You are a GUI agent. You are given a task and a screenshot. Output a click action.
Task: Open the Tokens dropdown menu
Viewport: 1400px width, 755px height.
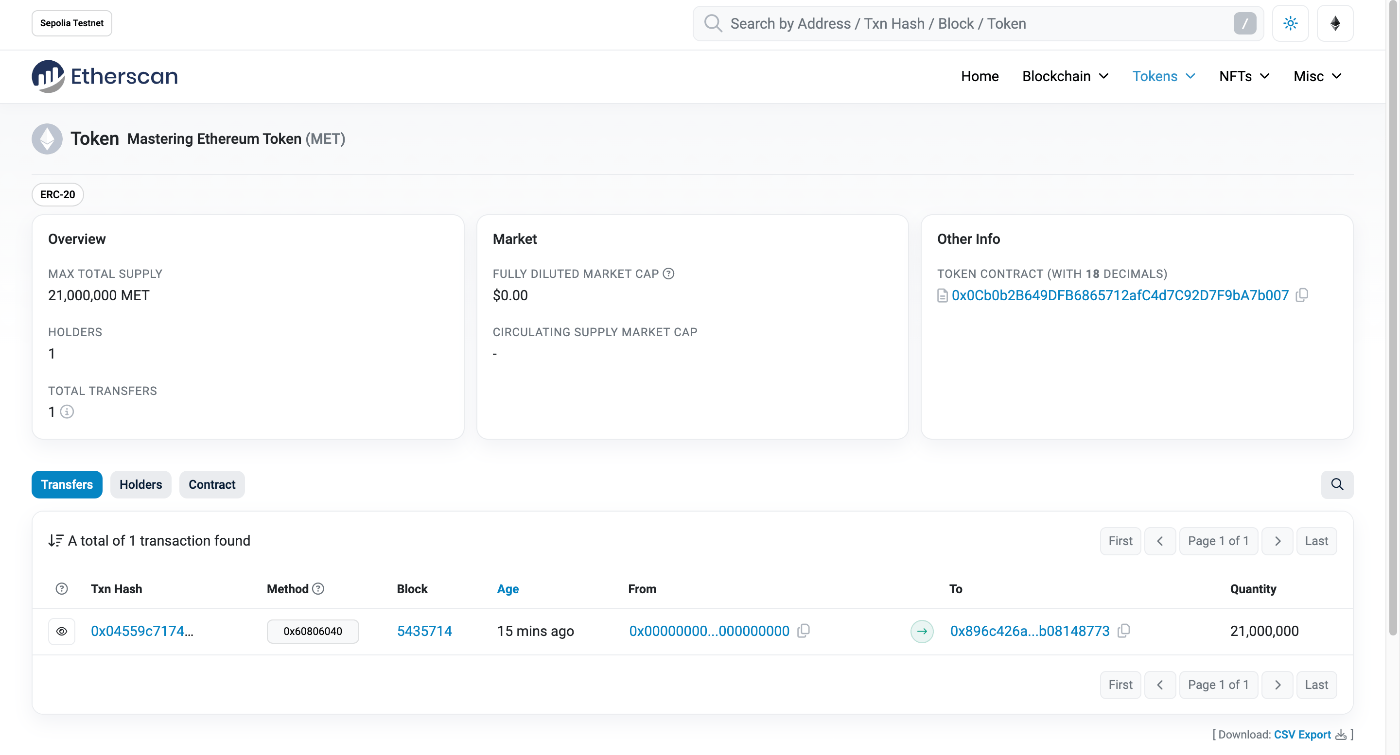coord(1164,76)
